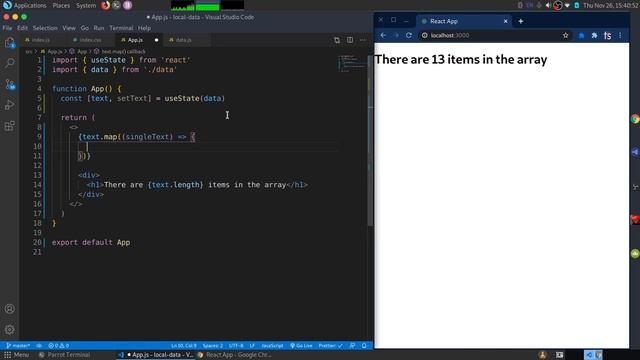
Task: Open the Chrome extensions puzzle icon
Action: coord(594,36)
